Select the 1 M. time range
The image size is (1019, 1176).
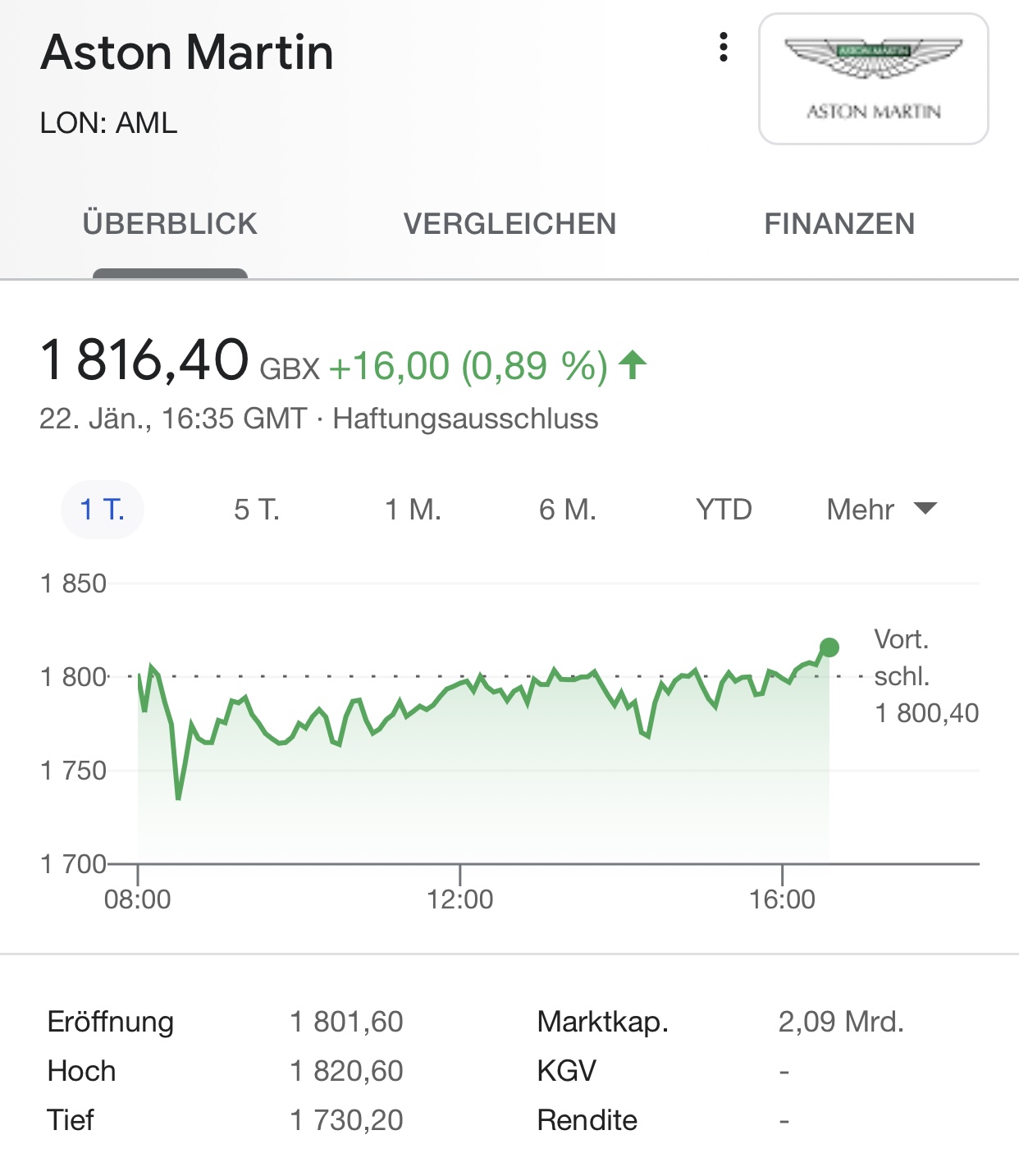point(413,510)
